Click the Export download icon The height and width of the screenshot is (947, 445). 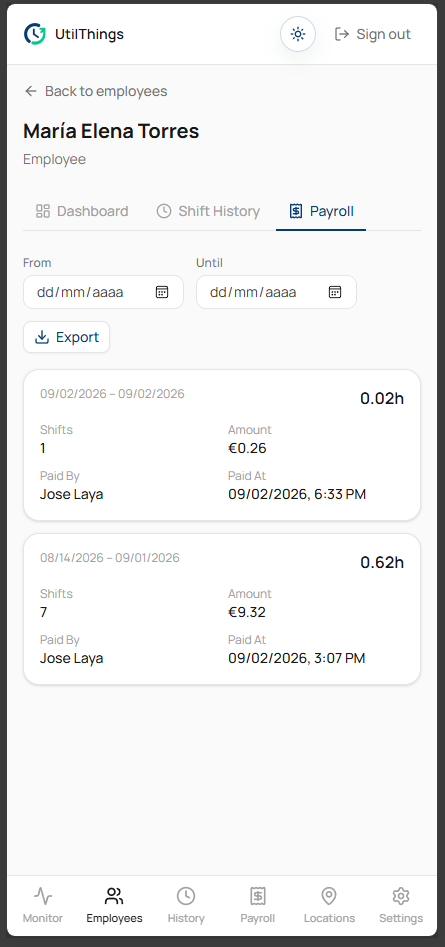(x=42, y=337)
